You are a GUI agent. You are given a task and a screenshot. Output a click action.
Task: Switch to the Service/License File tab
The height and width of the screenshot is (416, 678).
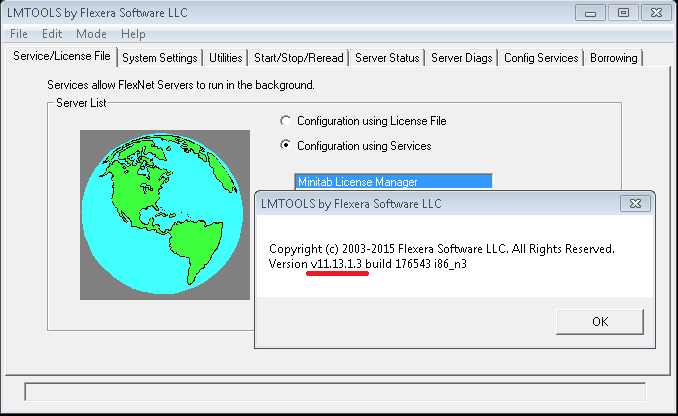(x=61, y=56)
